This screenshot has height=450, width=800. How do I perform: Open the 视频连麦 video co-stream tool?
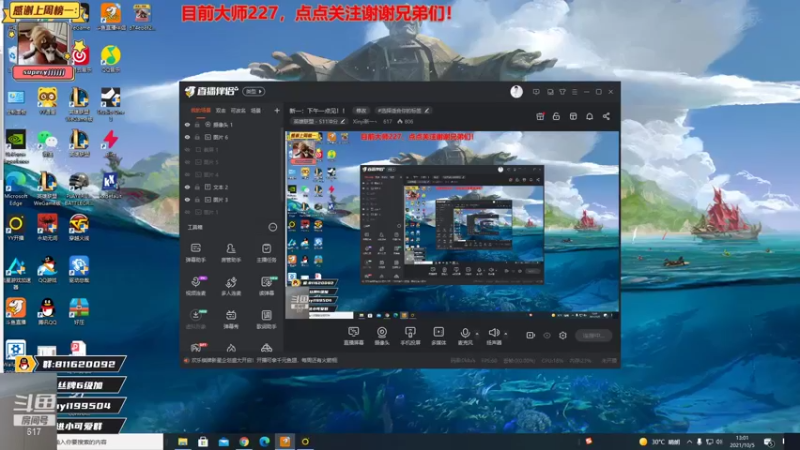[196, 286]
